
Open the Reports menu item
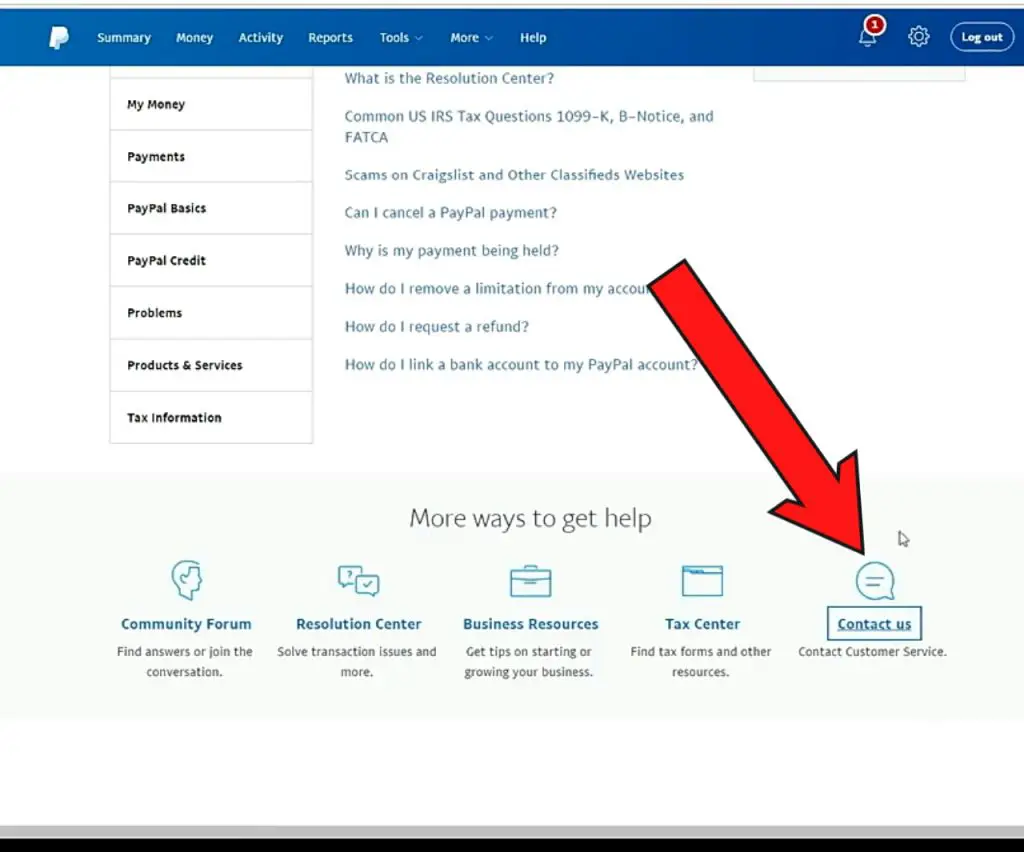330,38
